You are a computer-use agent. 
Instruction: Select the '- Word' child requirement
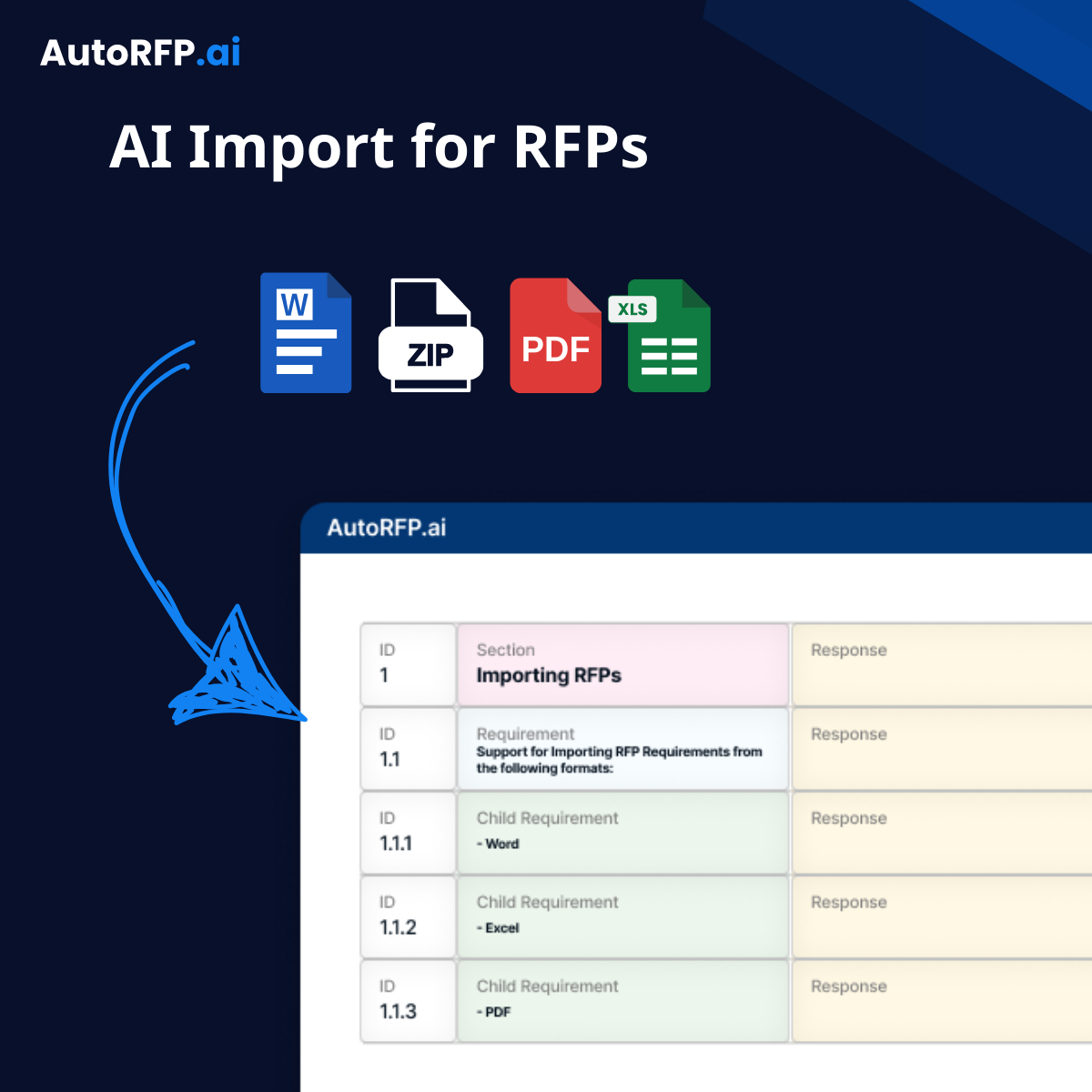click(x=622, y=833)
